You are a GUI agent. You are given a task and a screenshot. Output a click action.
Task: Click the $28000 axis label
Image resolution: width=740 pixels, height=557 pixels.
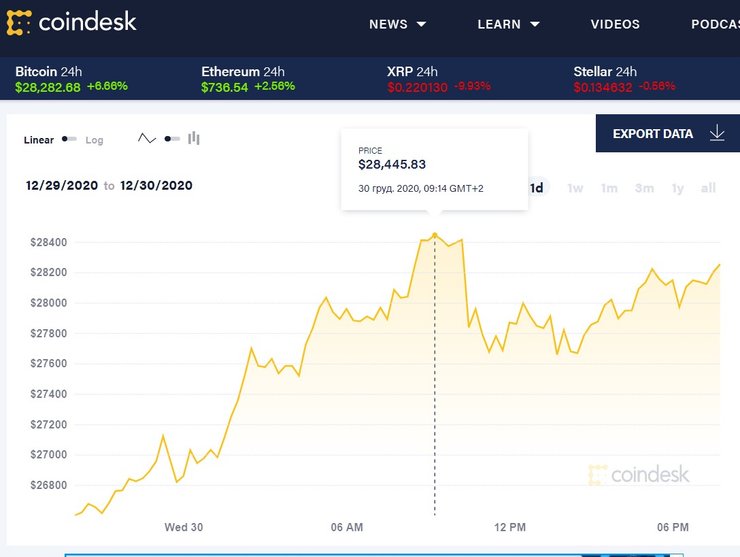[x=49, y=303]
